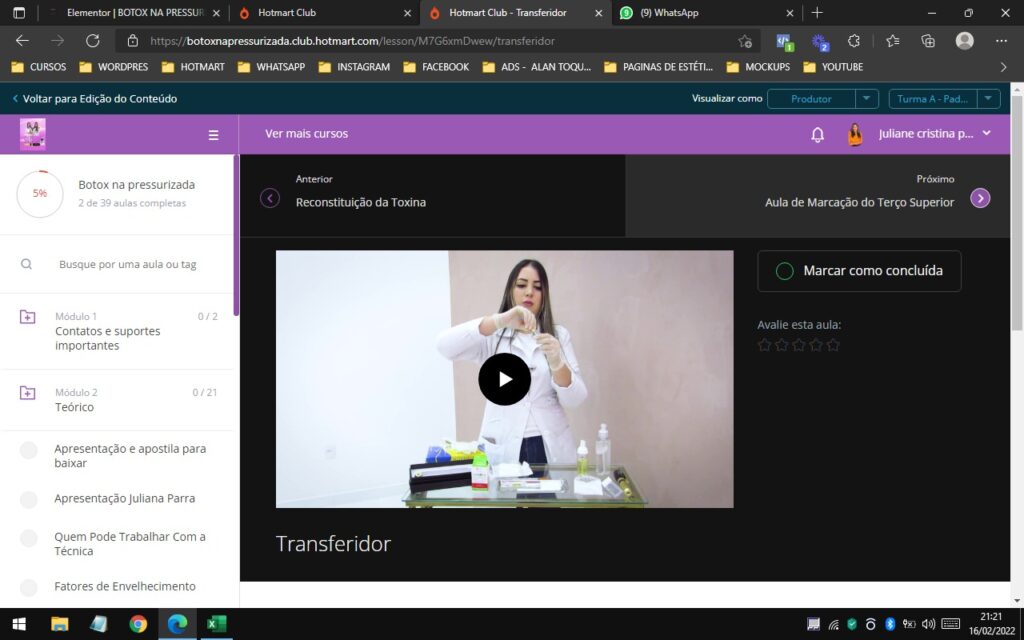
Task: Go to previous lesson arrow icon
Action: 269,198
